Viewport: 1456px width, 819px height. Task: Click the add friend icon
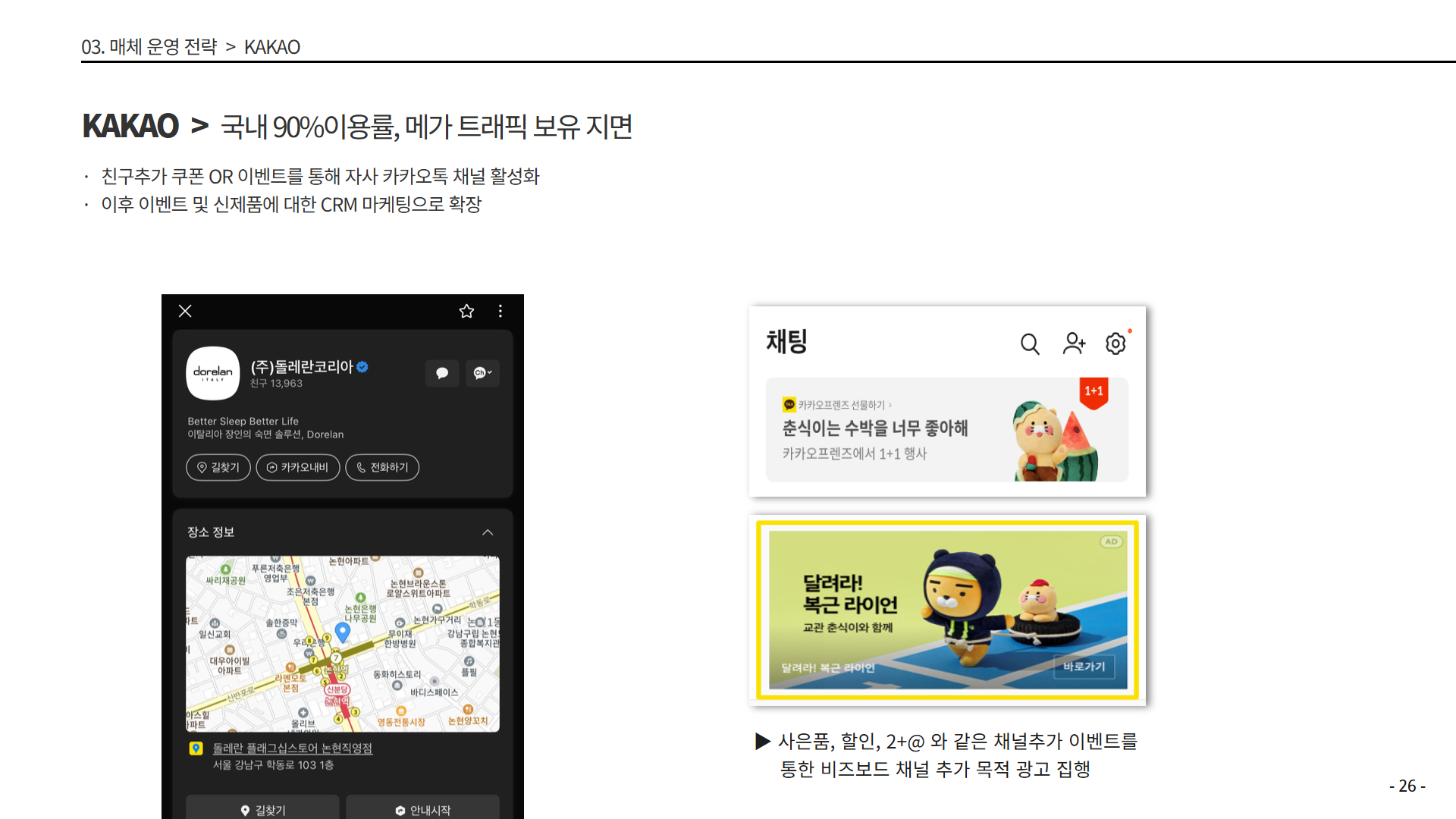[x=1073, y=344]
